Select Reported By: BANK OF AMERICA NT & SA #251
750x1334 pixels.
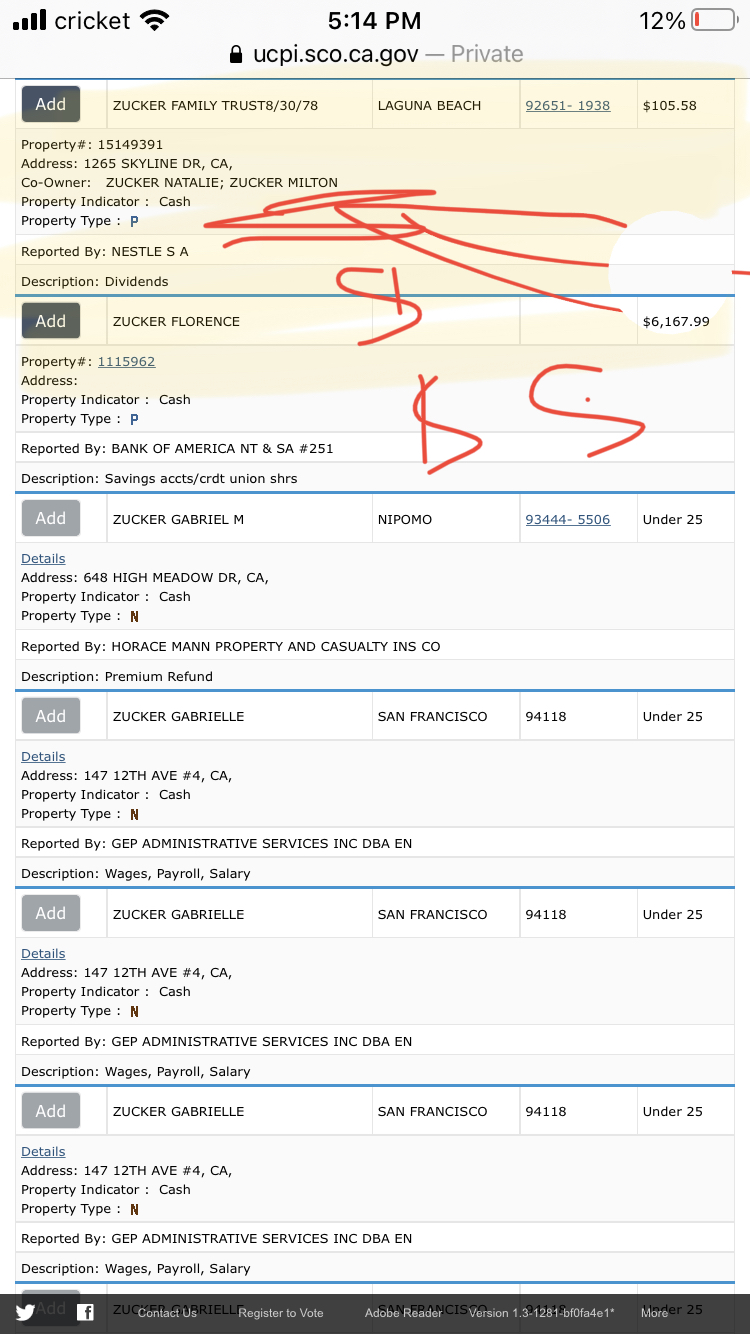177,448
